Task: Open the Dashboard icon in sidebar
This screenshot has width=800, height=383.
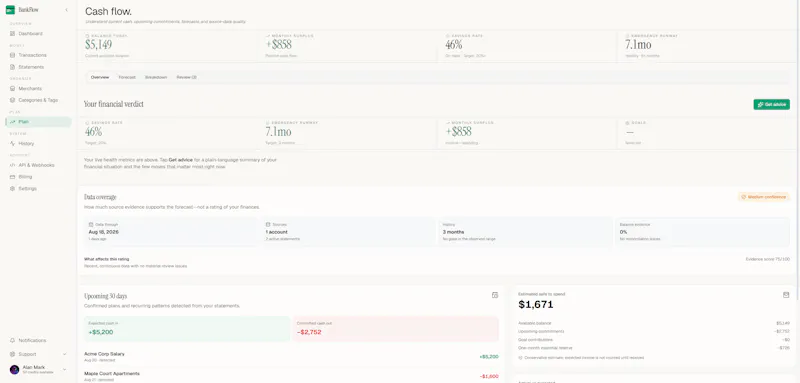Action: pos(13,34)
